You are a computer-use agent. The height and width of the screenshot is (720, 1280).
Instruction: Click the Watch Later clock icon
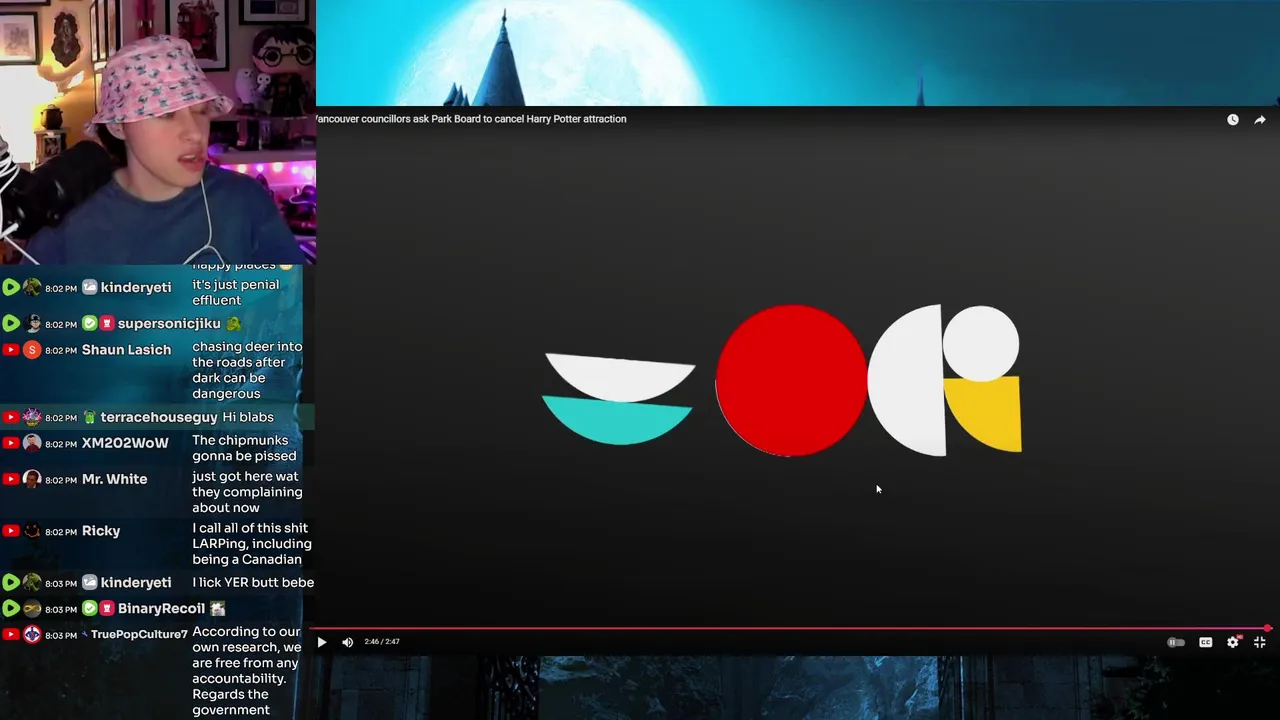1233,119
